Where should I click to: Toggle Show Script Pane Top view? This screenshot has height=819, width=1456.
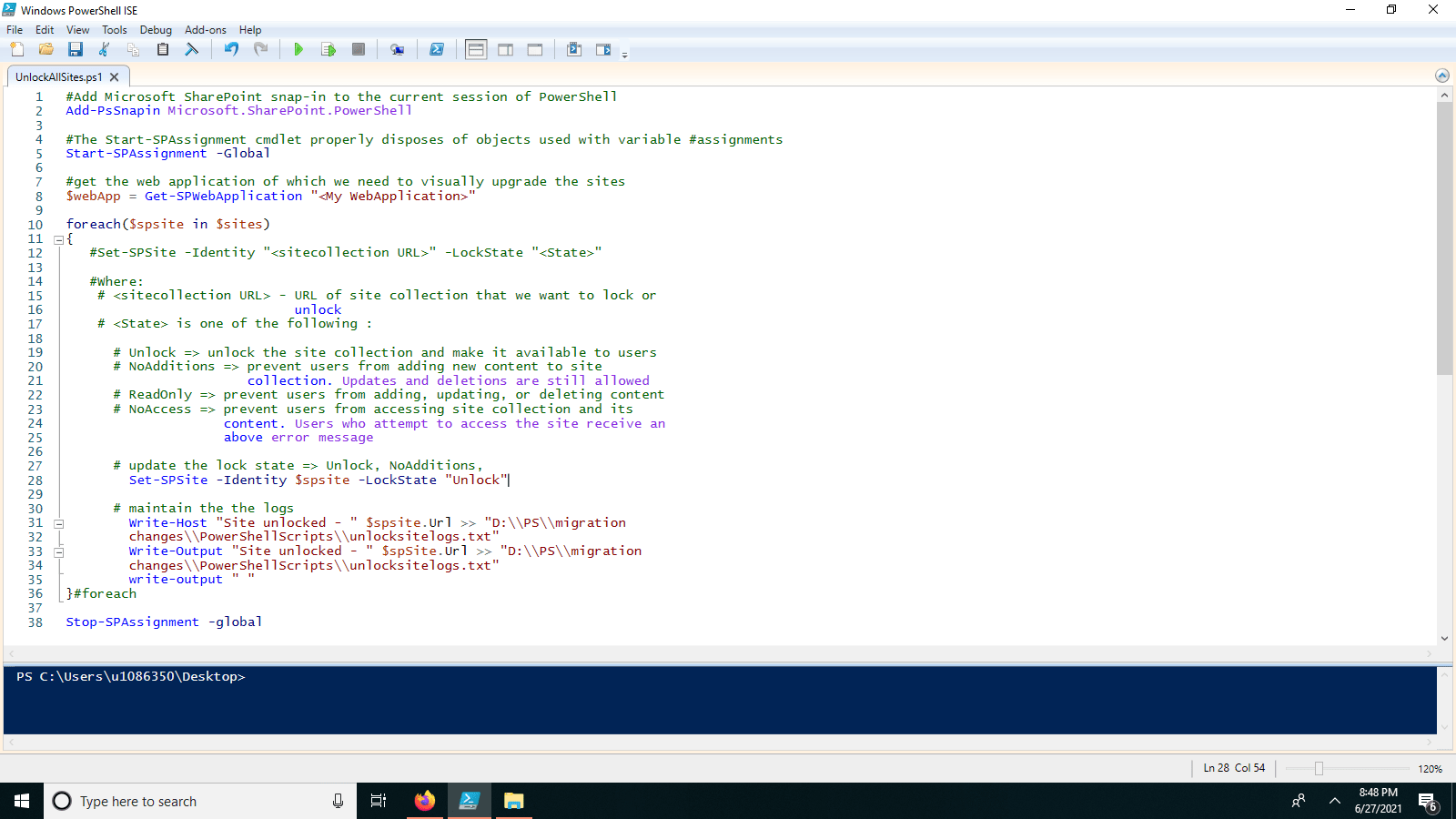[x=476, y=49]
